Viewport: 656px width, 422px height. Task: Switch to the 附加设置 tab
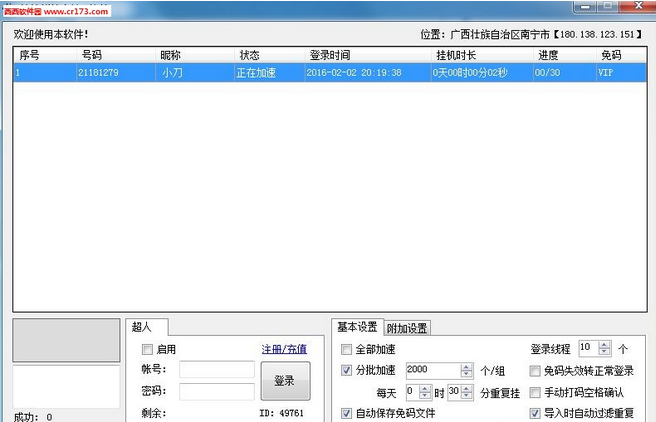(406, 328)
